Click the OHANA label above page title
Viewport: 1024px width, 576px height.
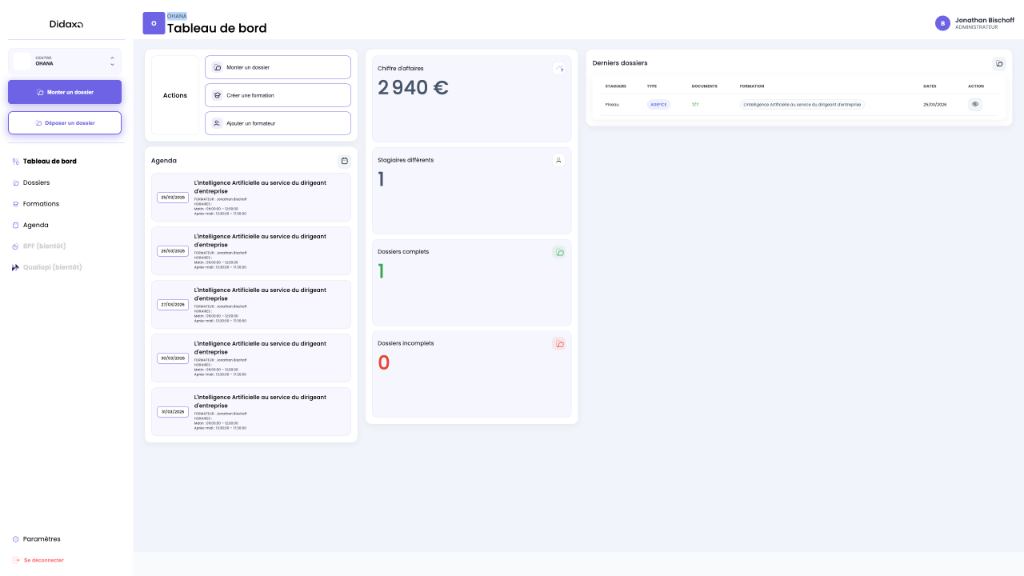(176, 16)
